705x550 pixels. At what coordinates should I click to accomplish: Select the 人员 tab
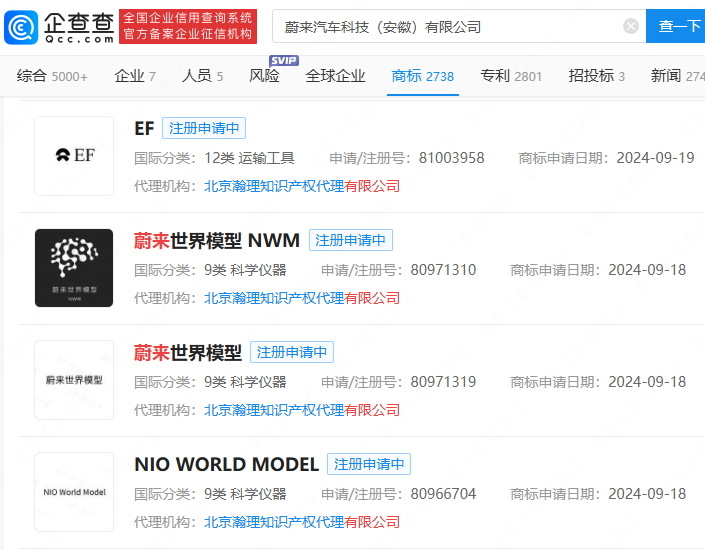point(202,76)
